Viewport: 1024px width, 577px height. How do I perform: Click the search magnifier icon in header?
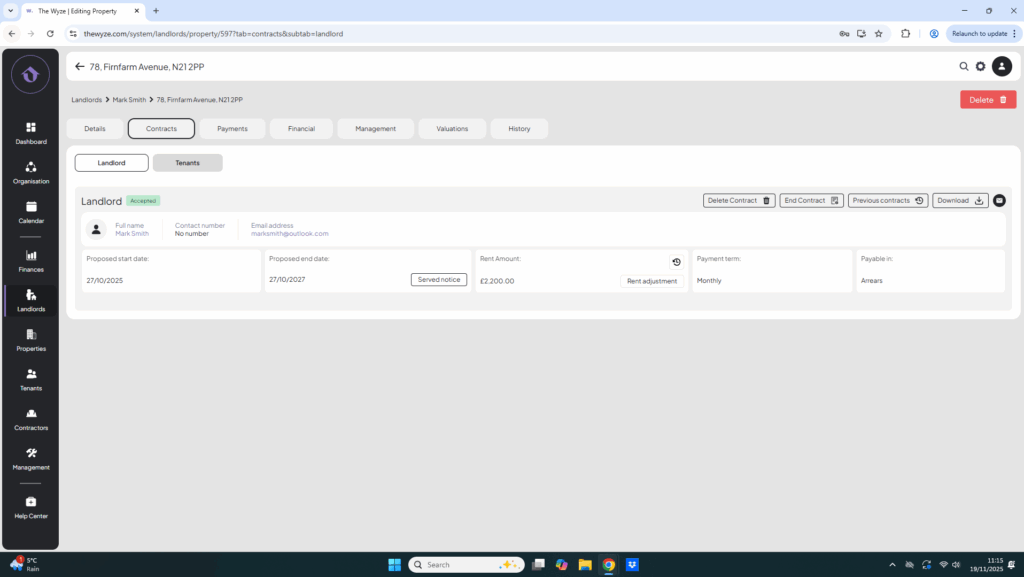tap(964, 67)
